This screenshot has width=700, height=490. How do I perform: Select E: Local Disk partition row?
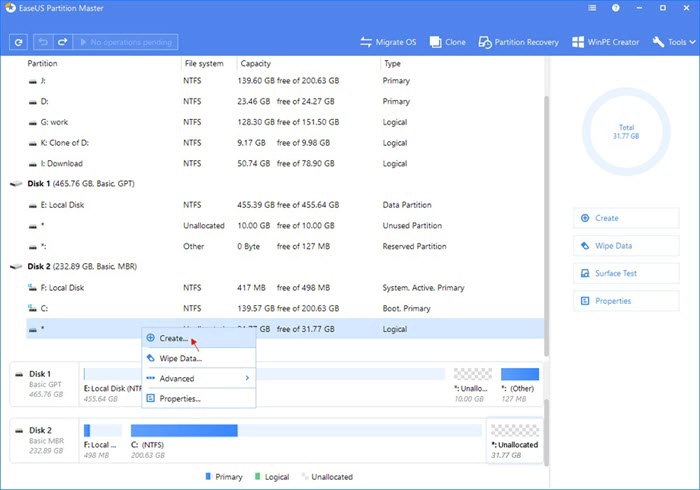285,205
